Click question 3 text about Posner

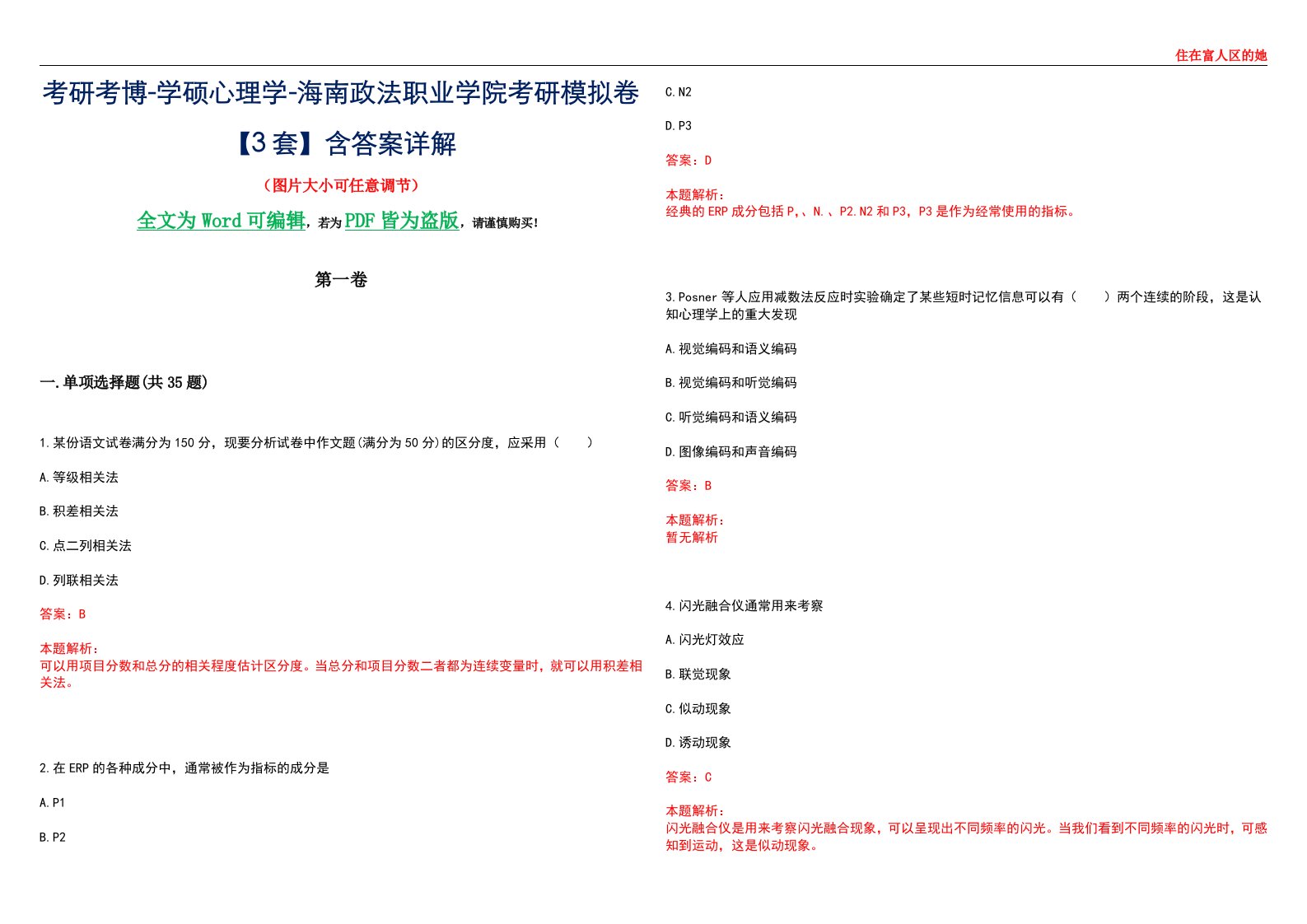click(964, 306)
